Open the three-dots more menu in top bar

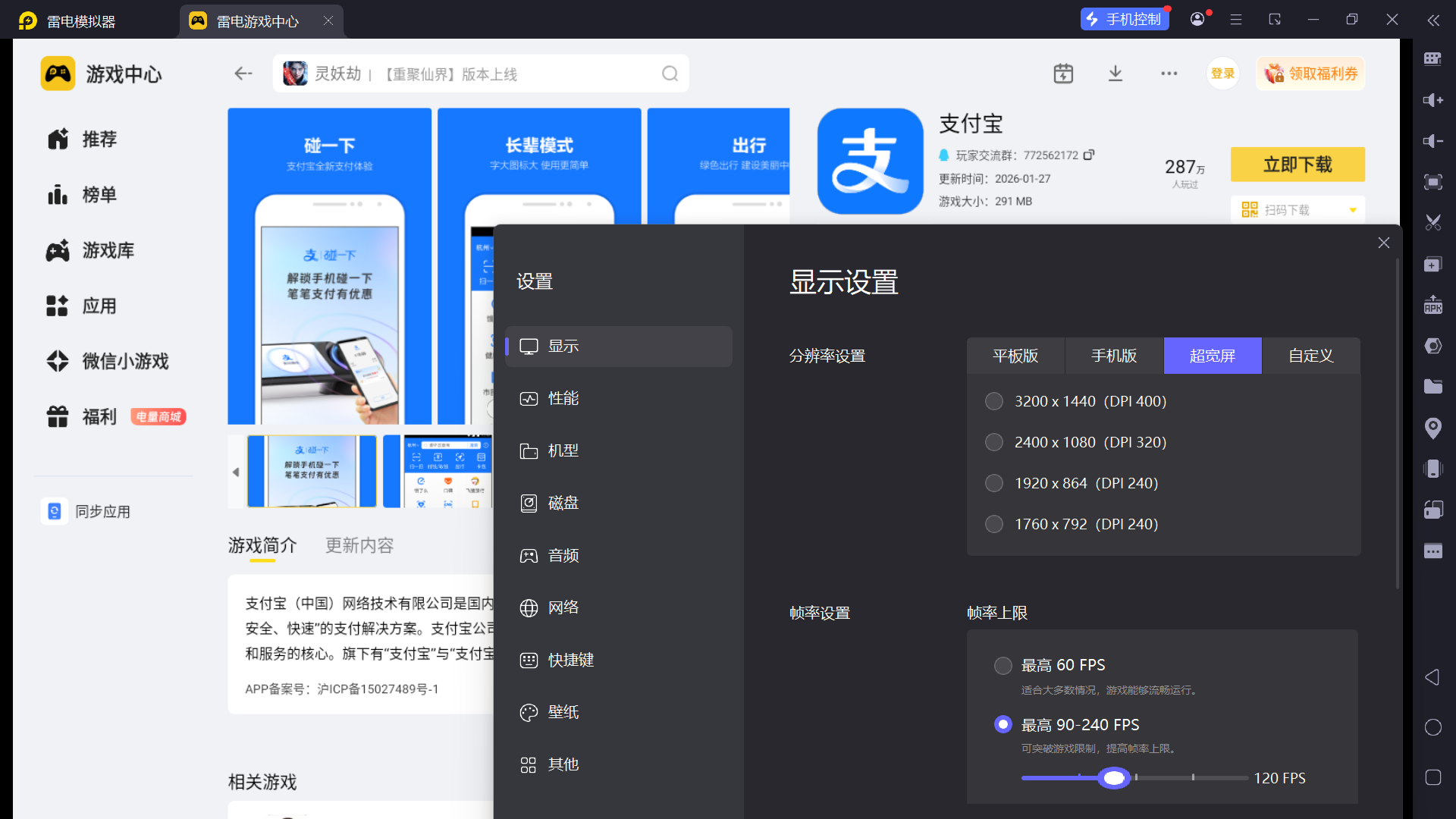pos(1169,74)
